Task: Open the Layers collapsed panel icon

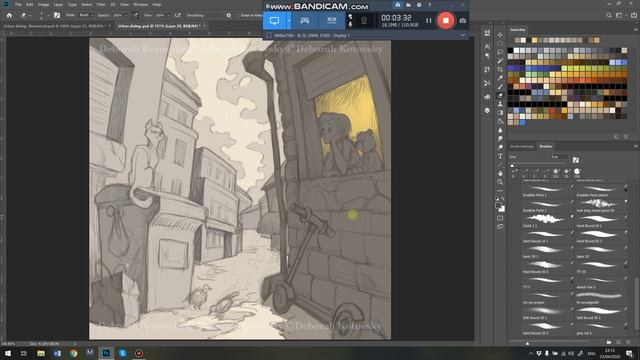Action: [x=487, y=110]
